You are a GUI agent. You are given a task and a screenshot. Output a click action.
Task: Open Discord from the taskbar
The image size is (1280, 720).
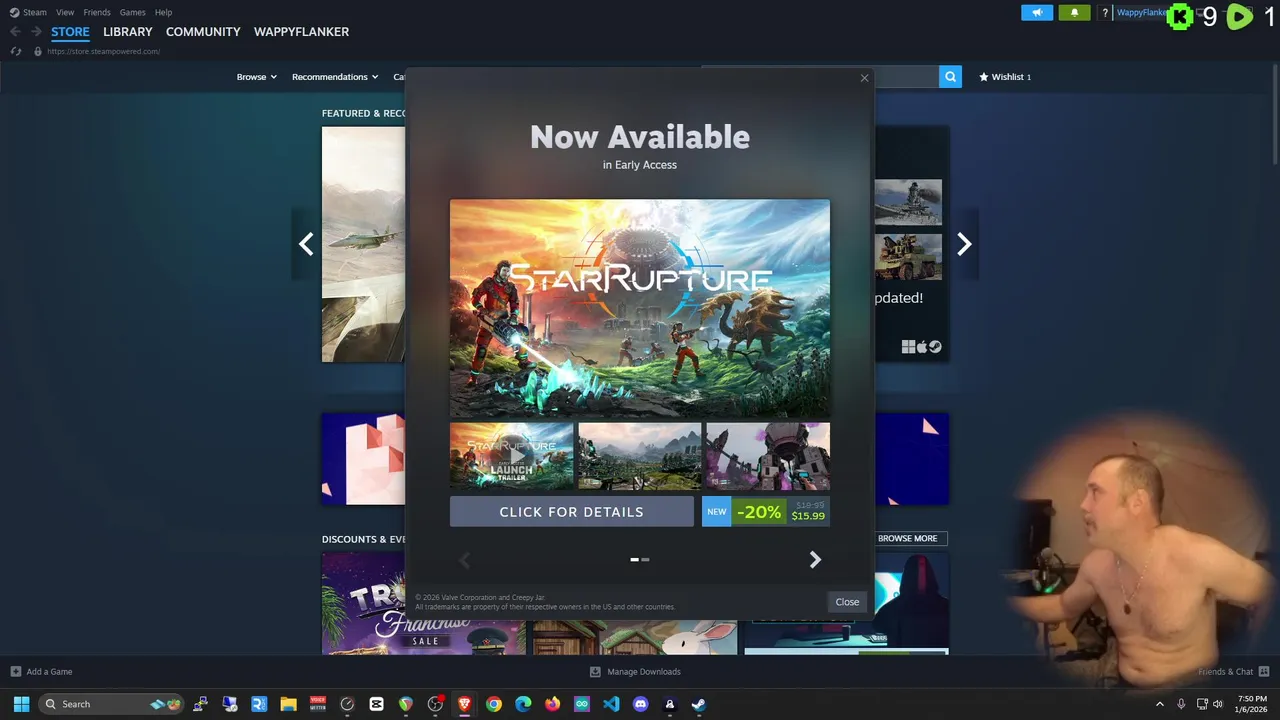(640, 704)
